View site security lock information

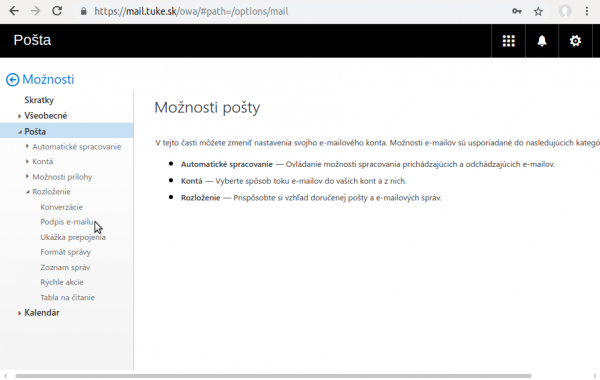83,11
